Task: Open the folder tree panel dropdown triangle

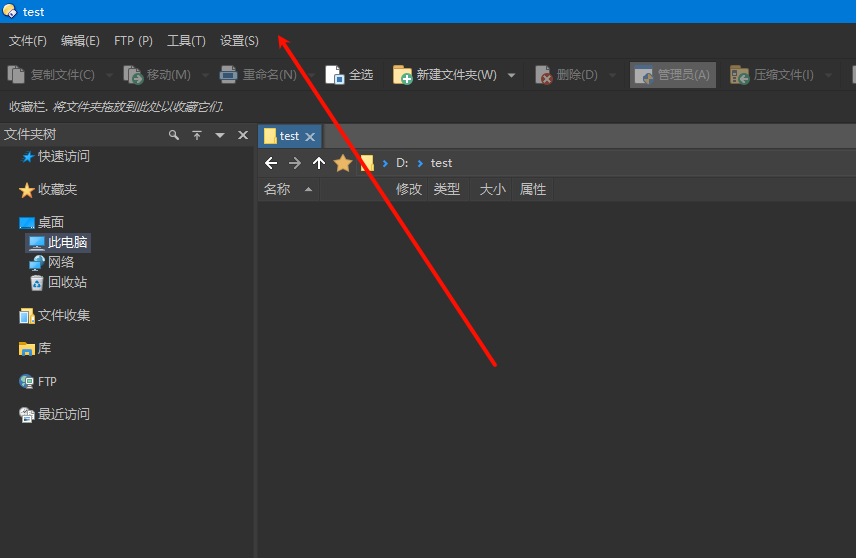Action: point(220,135)
